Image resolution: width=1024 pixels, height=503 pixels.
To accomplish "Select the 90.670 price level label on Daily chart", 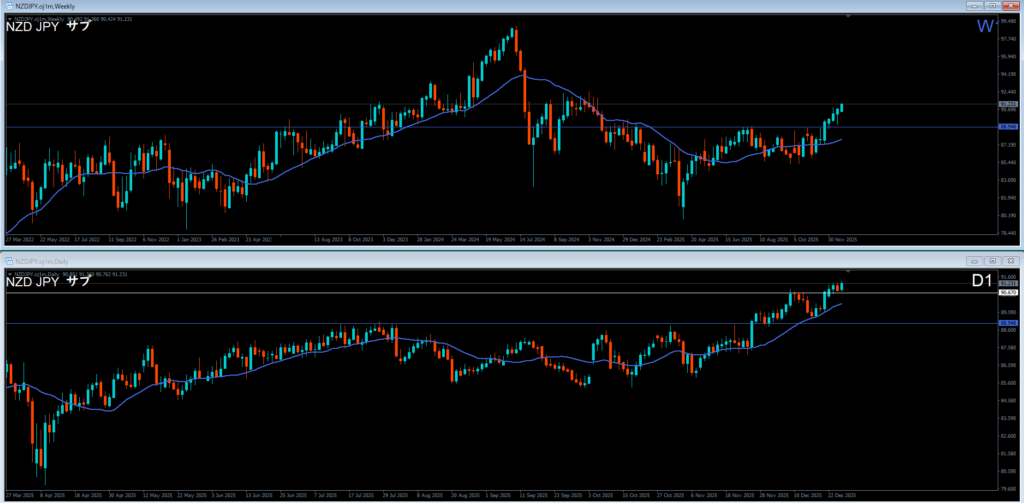I will coord(1008,293).
